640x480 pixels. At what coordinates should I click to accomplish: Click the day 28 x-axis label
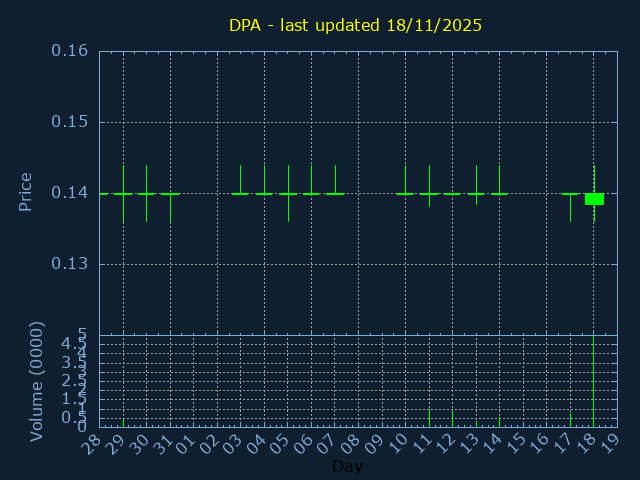tap(92, 443)
